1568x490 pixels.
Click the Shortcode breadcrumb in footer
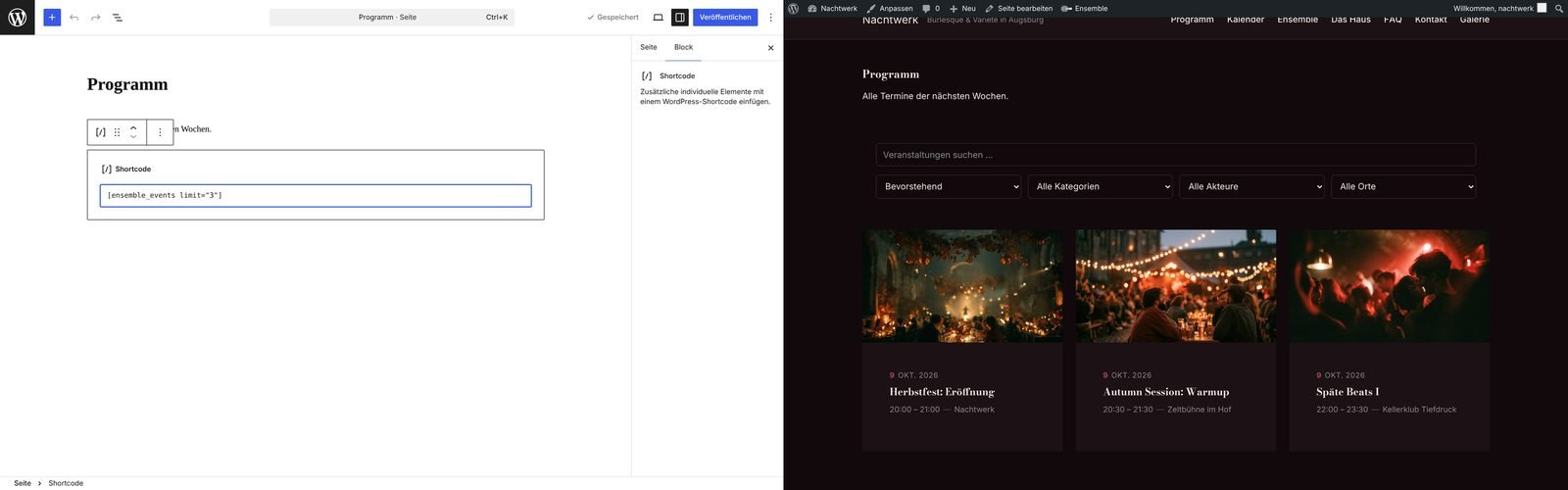coord(66,483)
